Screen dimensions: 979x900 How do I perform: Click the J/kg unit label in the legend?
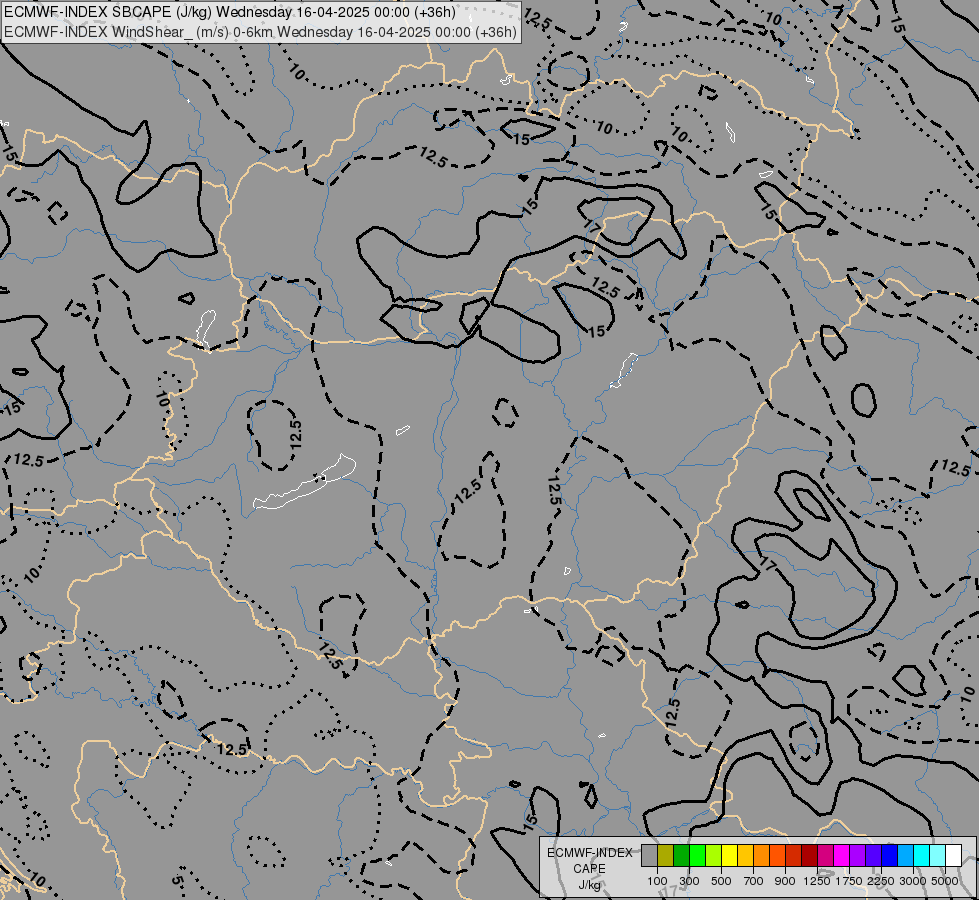pyautogui.click(x=589, y=885)
